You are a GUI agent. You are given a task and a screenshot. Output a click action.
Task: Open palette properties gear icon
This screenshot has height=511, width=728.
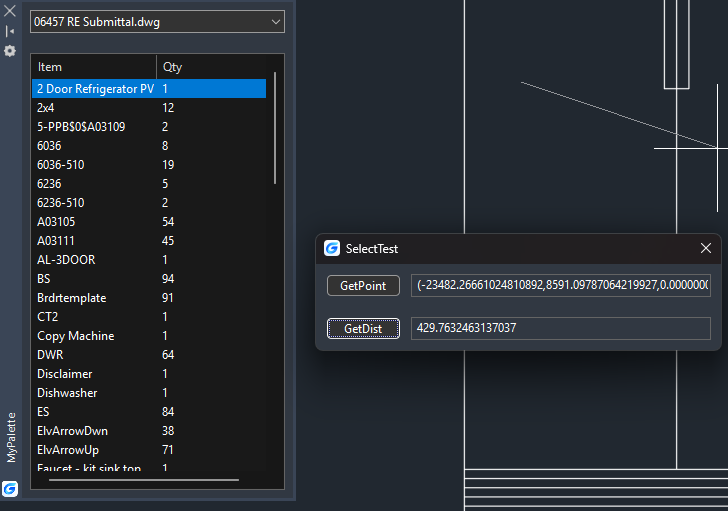[10, 51]
